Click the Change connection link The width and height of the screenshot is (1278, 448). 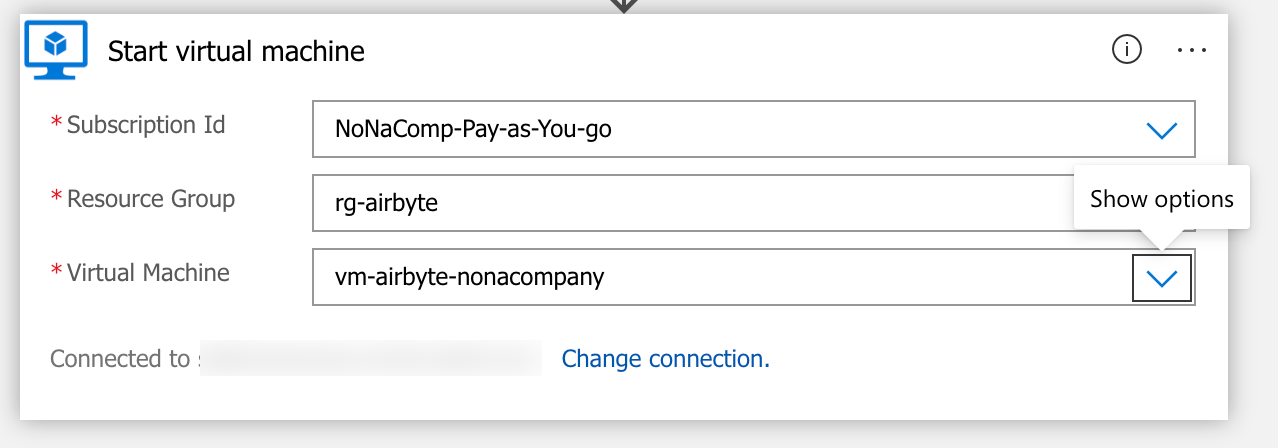(x=665, y=359)
